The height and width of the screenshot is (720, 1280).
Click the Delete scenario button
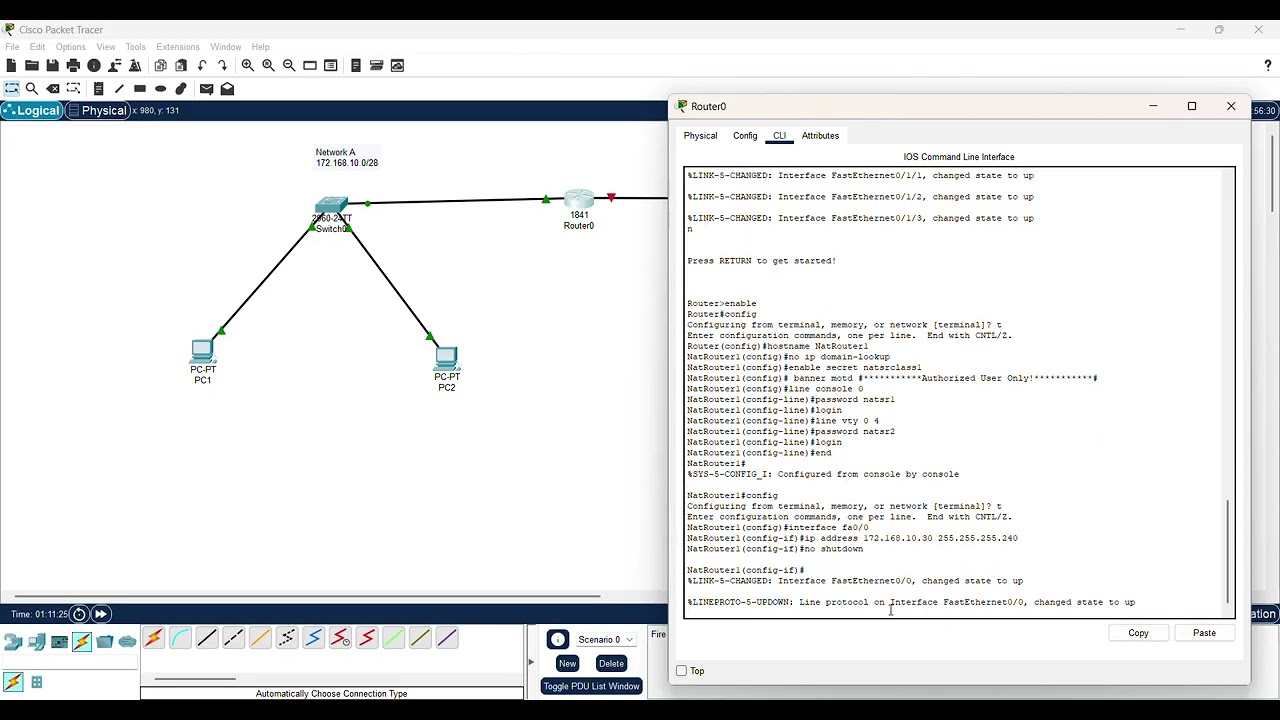[x=611, y=663]
